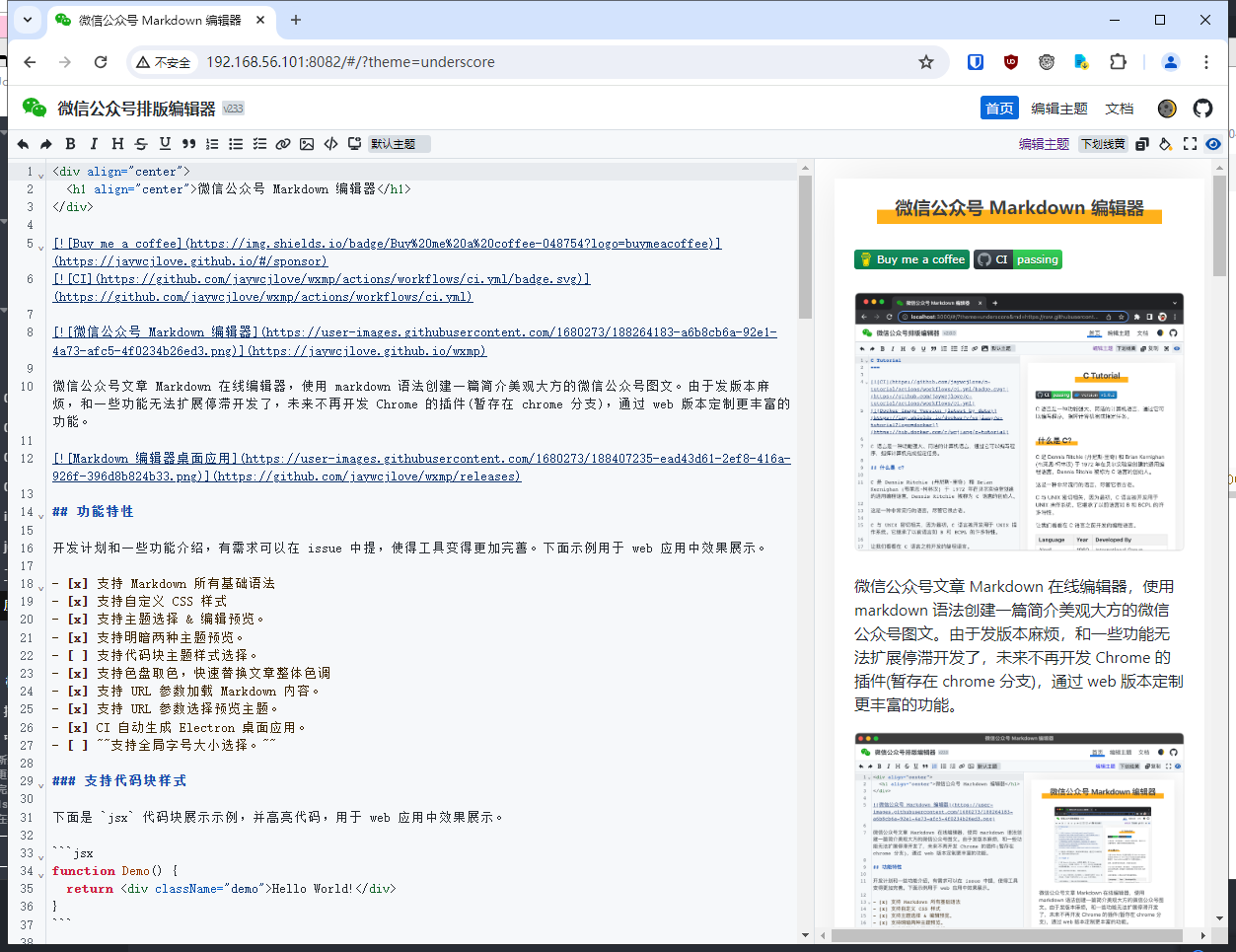This screenshot has height=952, width=1236.
Task: Open 编辑主题 in the top navigation
Action: click(1059, 109)
